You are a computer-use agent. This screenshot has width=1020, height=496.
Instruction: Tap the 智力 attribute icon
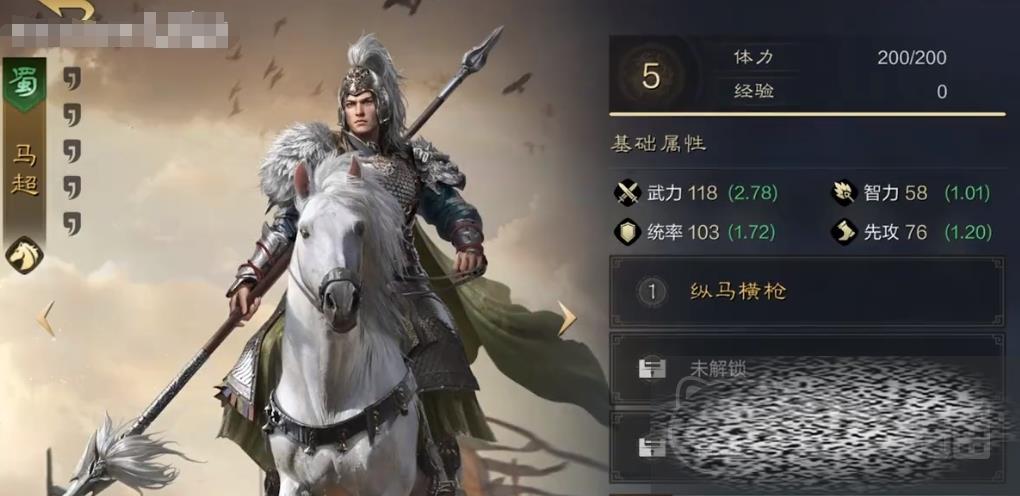(844, 193)
